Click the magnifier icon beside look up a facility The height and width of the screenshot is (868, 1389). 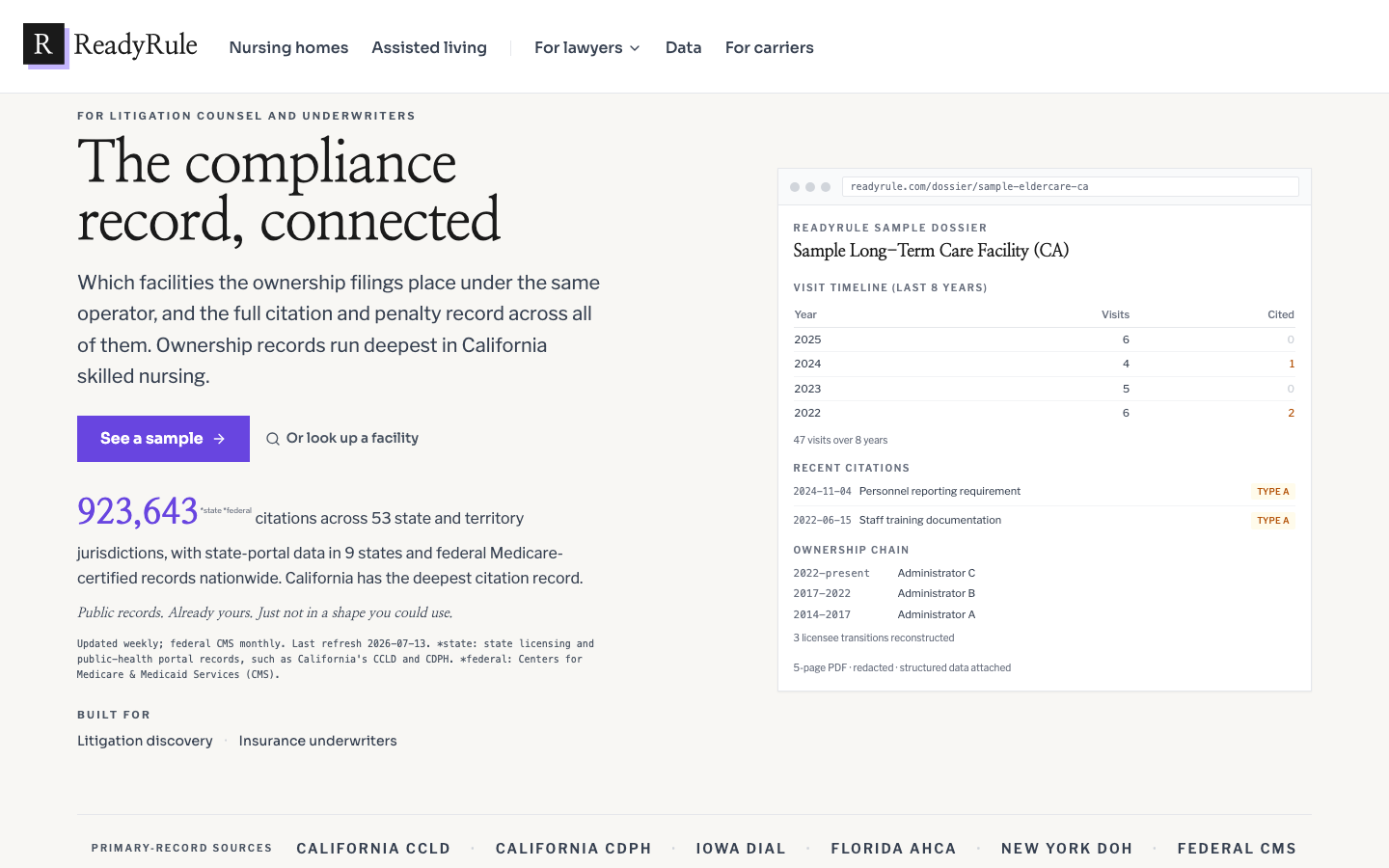[x=273, y=439]
